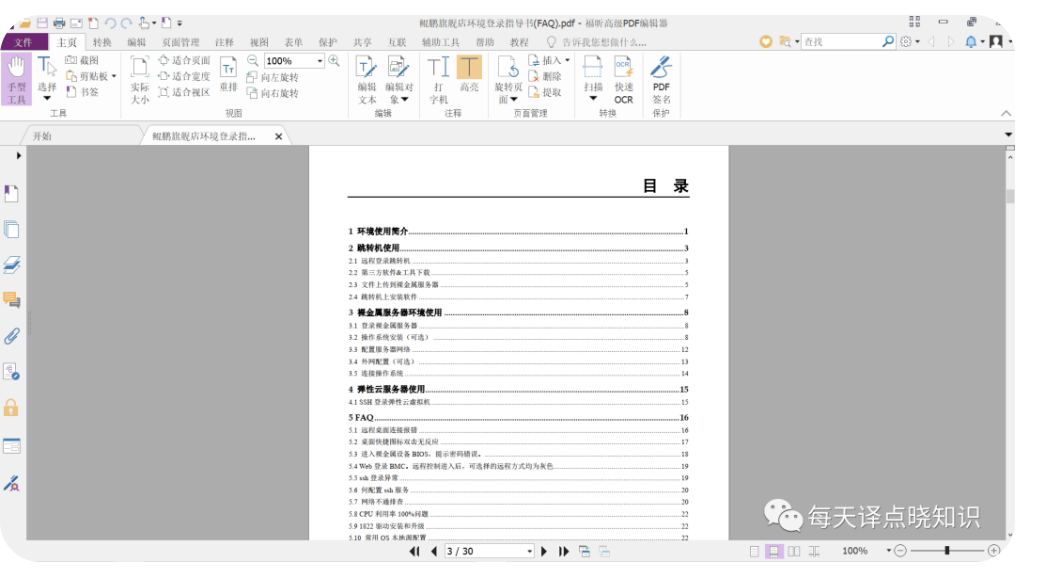This screenshot has width=1038, height=585.
Task: Switch to the Protect (保护) ribbon tab
Action: (x=328, y=42)
